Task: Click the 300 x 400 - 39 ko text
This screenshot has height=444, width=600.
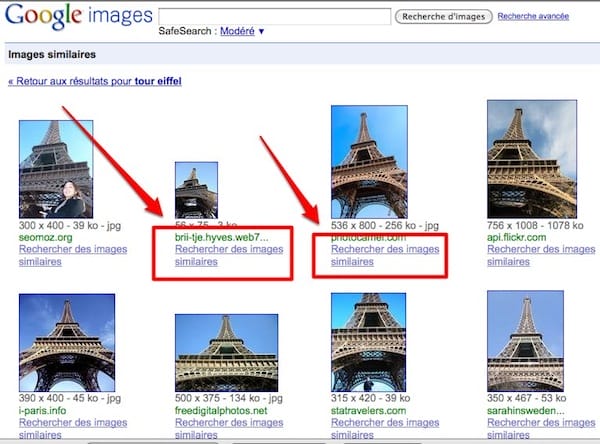Action: click(70, 225)
